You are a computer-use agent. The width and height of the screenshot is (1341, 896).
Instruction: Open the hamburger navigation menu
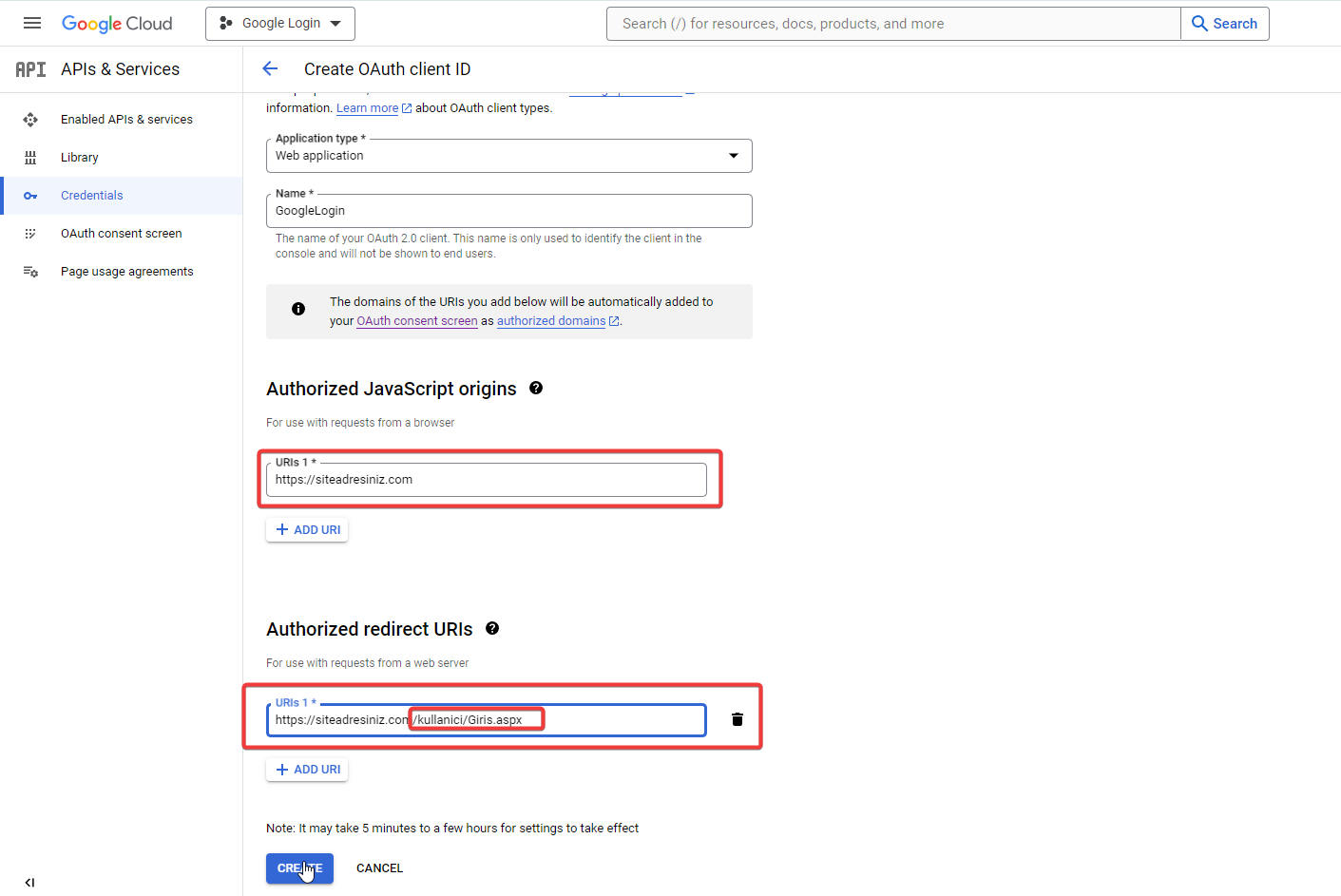coord(32,23)
